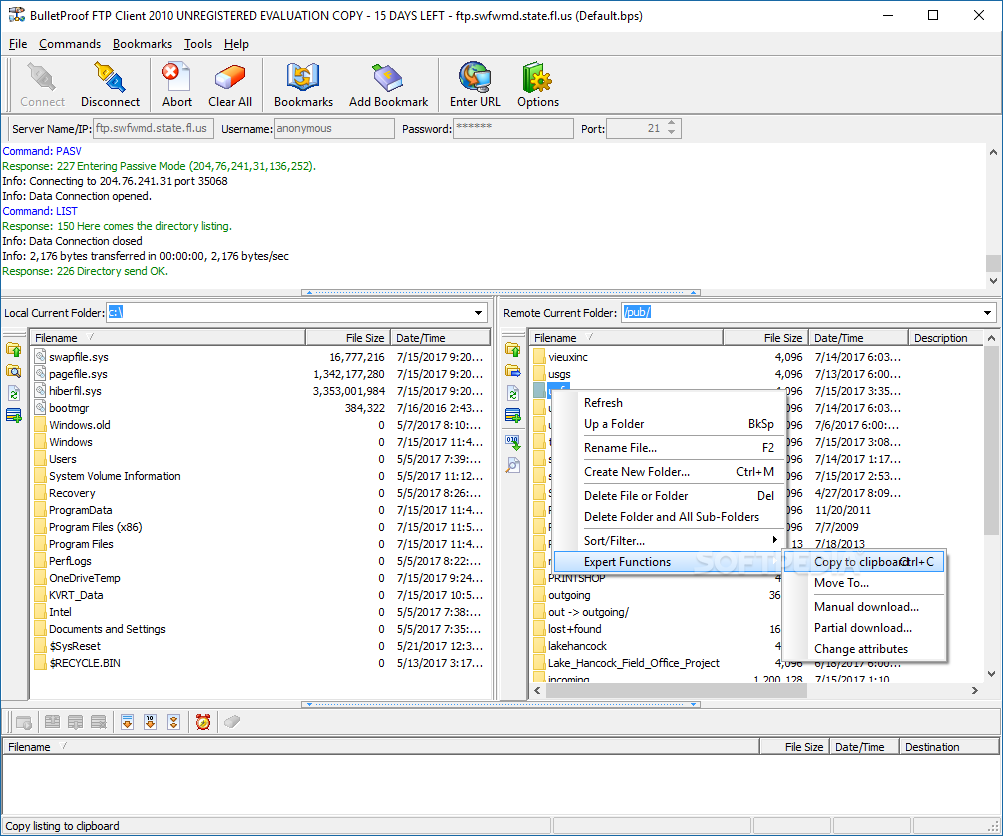Click remote change folder arrow icon
This screenshot has height=836, width=1003.
[x=512, y=372]
